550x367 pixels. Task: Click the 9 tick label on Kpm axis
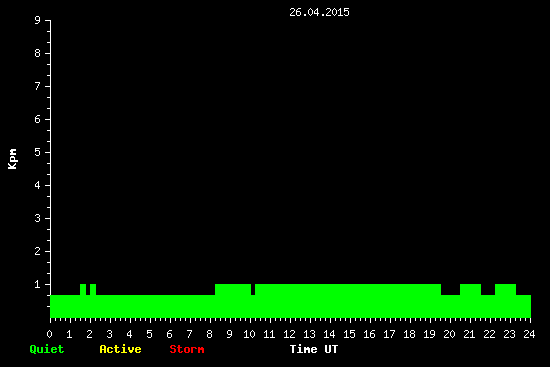38,20
